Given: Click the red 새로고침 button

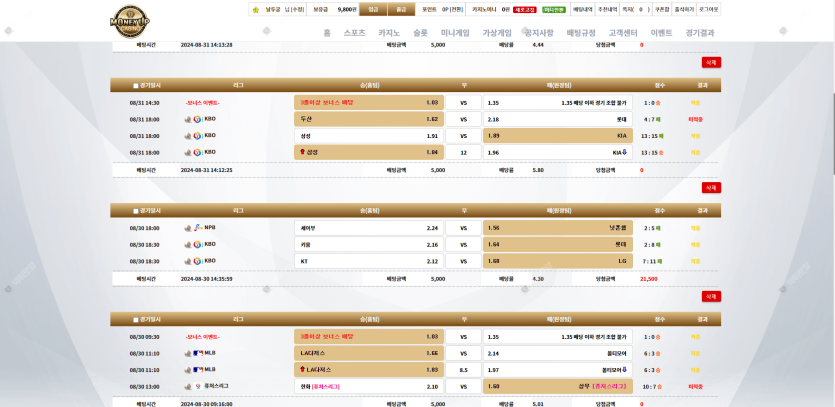Looking at the screenshot, I should 525,10.
